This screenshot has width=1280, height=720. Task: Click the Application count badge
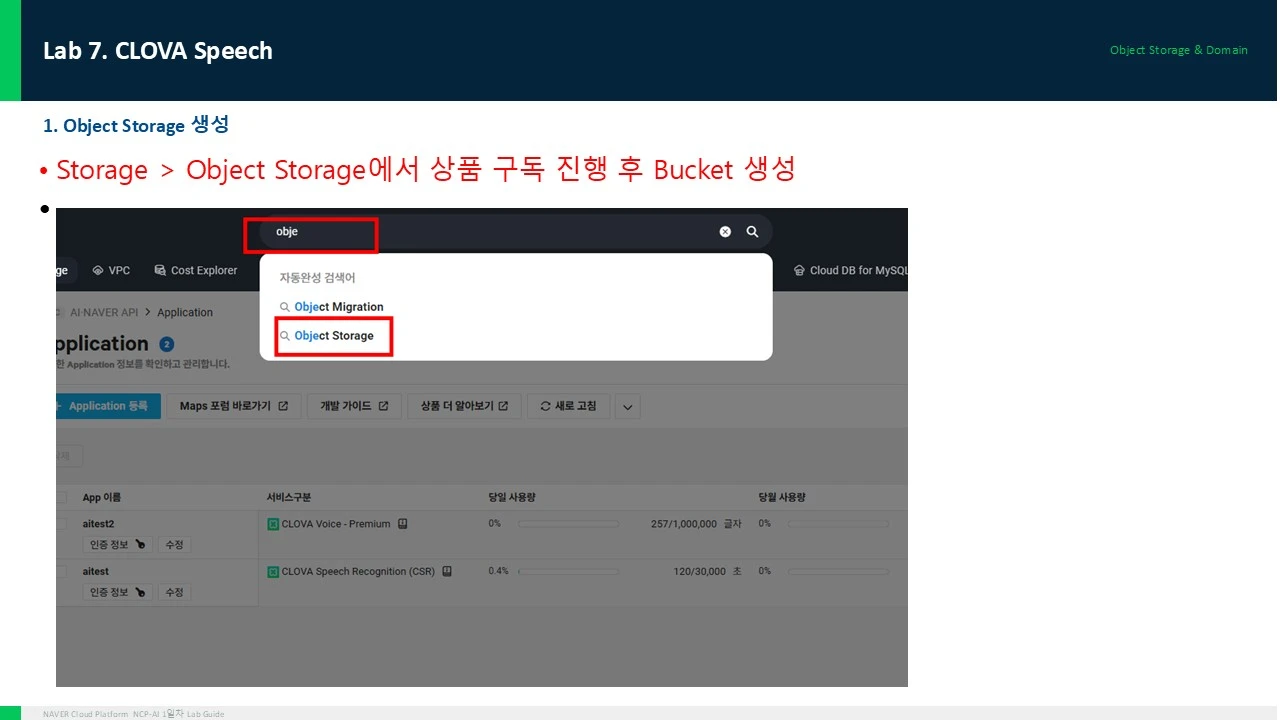pyautogui.click(x=167, y=344)
